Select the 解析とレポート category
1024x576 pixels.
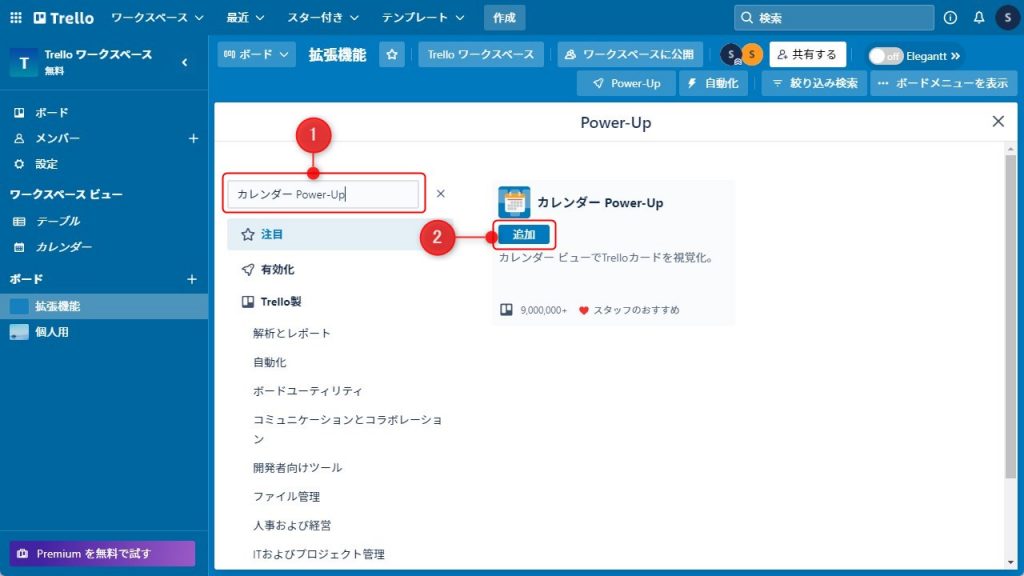point(291,334)
